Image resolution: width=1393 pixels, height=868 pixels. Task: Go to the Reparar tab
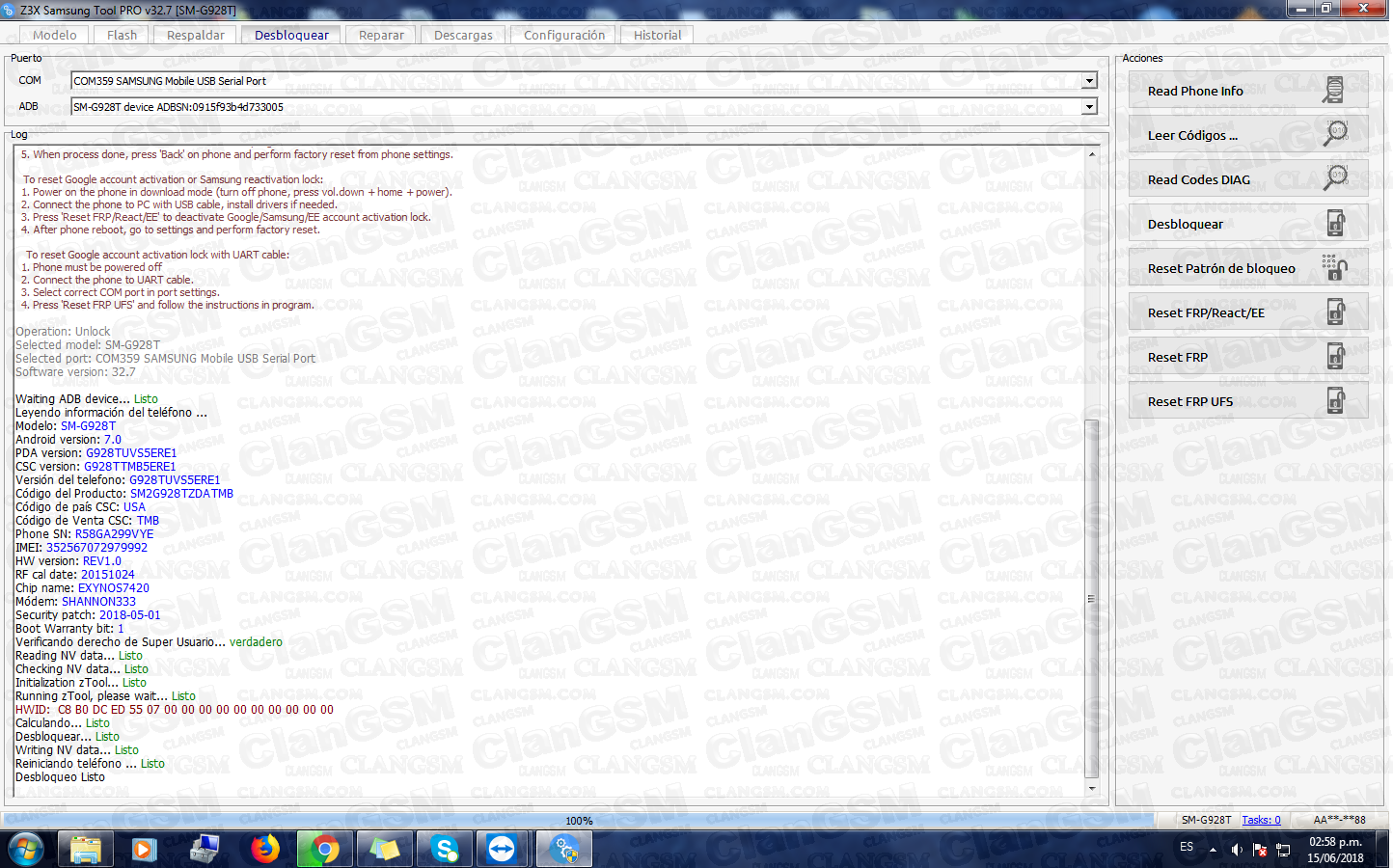(x=381, y=35)
